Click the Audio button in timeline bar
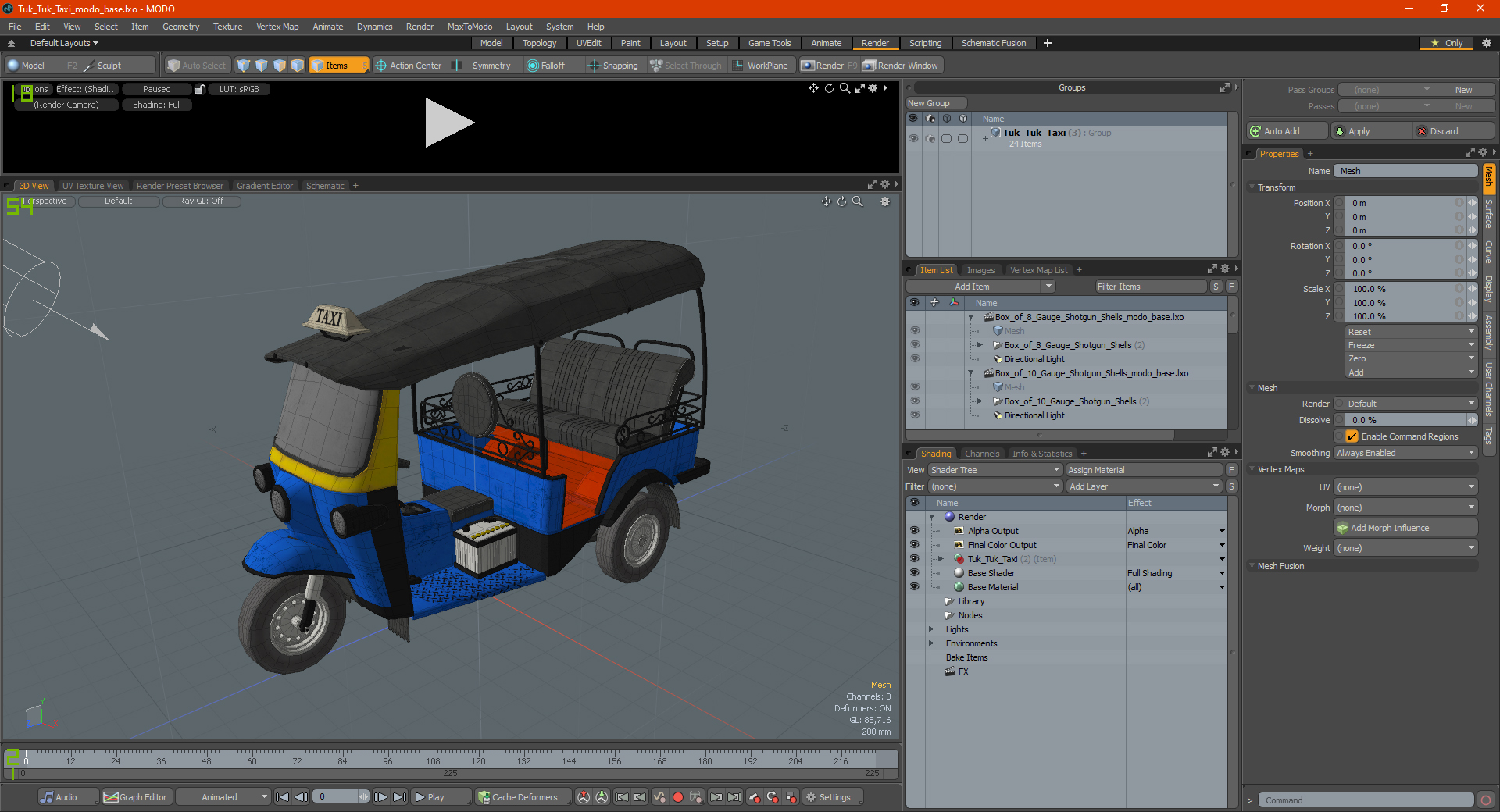 68,797
